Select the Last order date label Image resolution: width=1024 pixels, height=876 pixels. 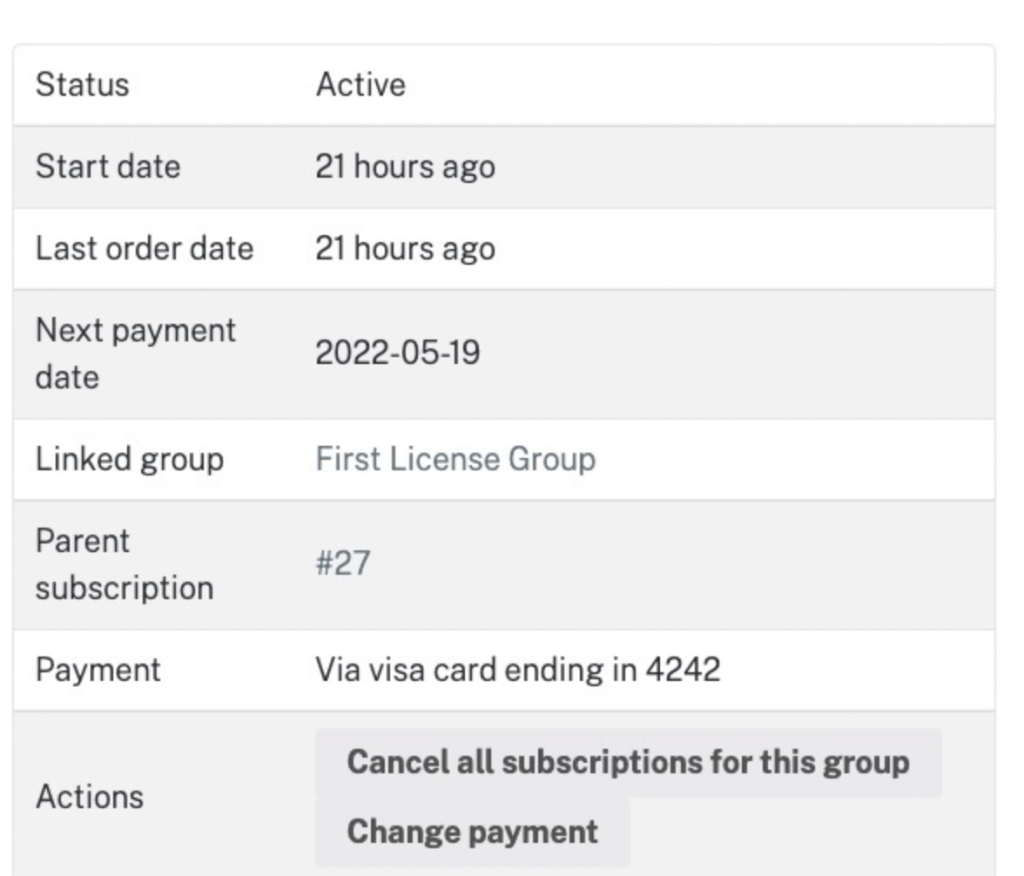tap(144, 248)
